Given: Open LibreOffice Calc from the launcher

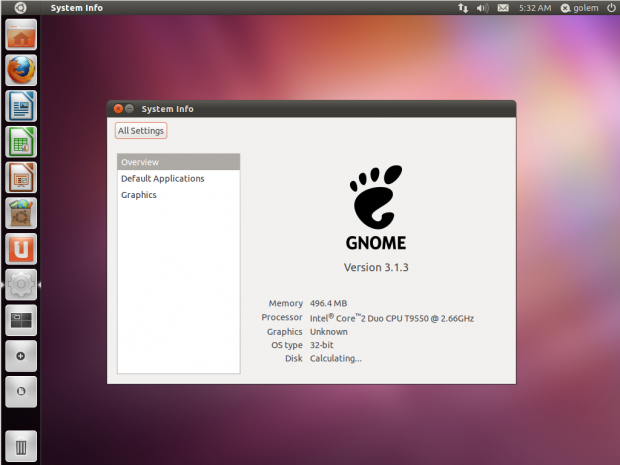Looking at the screenshot, I should [21, 142].
